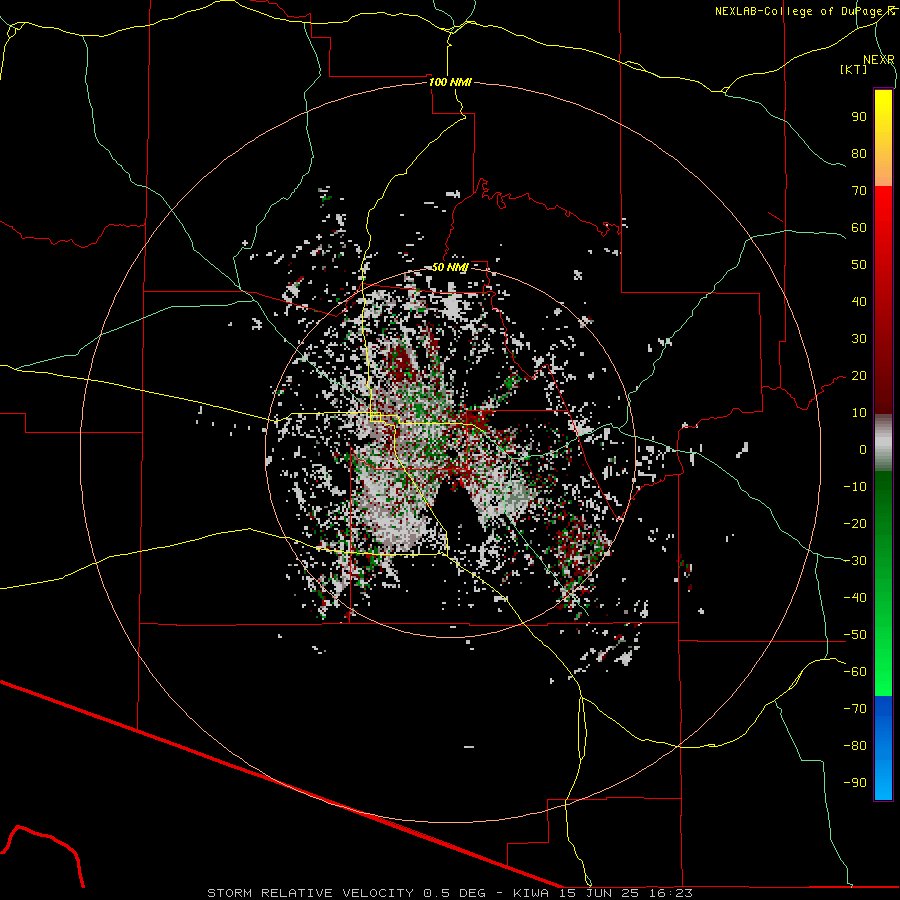
Task: Click the 30 value on the velocity scale
Action: pyautogui.click(x=859, y=339)
